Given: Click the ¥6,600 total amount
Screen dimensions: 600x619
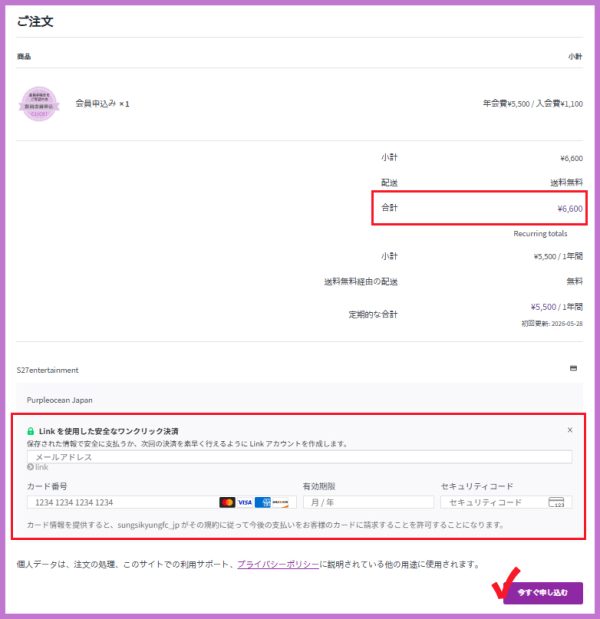Looking at the screenshot, I should [569, 209].
